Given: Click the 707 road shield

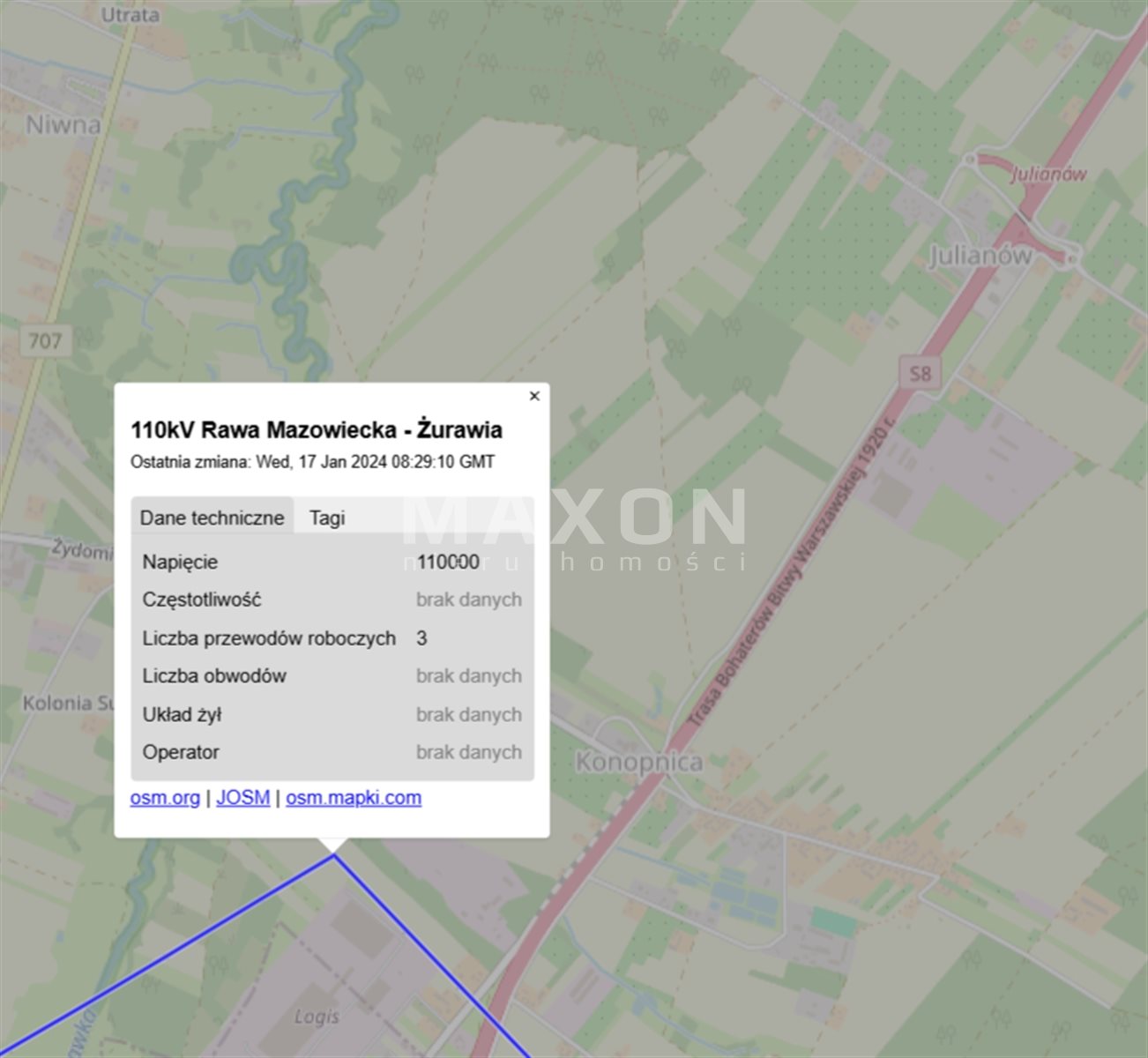Looking at the screenshot, I should (45, 339).
